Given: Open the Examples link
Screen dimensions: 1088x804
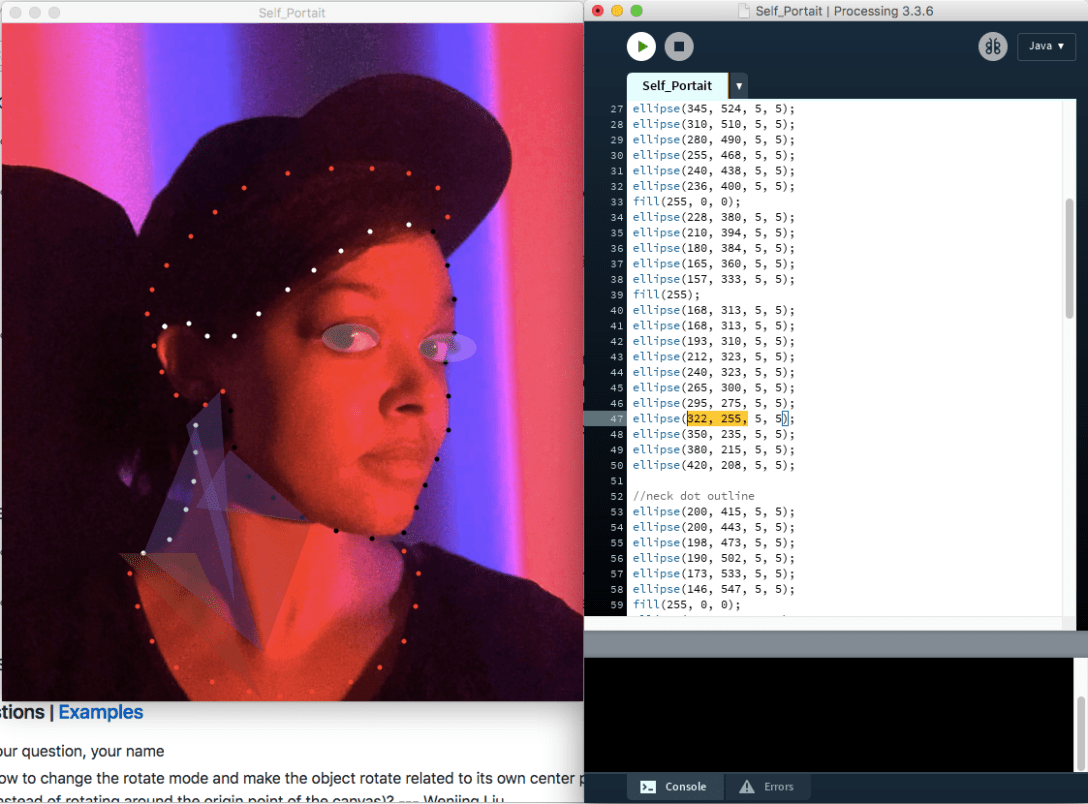Looking at the screenshot, I should (x=100, y=712).
